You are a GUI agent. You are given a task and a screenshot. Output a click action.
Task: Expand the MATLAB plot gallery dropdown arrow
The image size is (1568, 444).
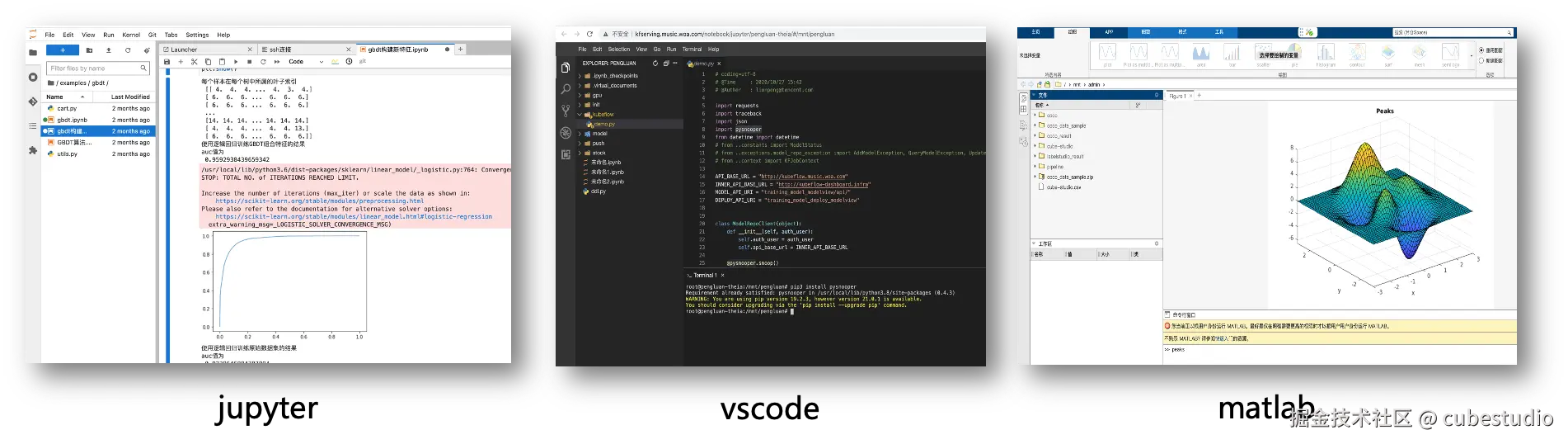[1472, 56]
